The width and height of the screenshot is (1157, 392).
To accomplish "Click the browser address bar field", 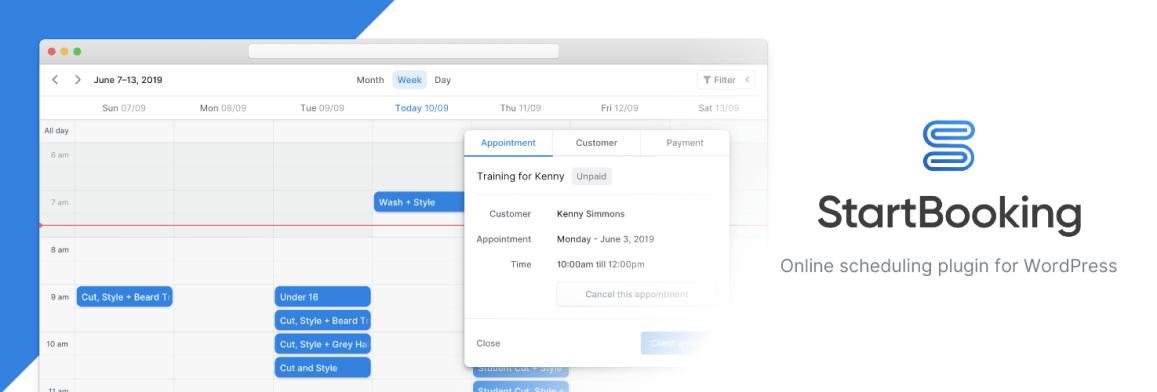I will (404, 51).
